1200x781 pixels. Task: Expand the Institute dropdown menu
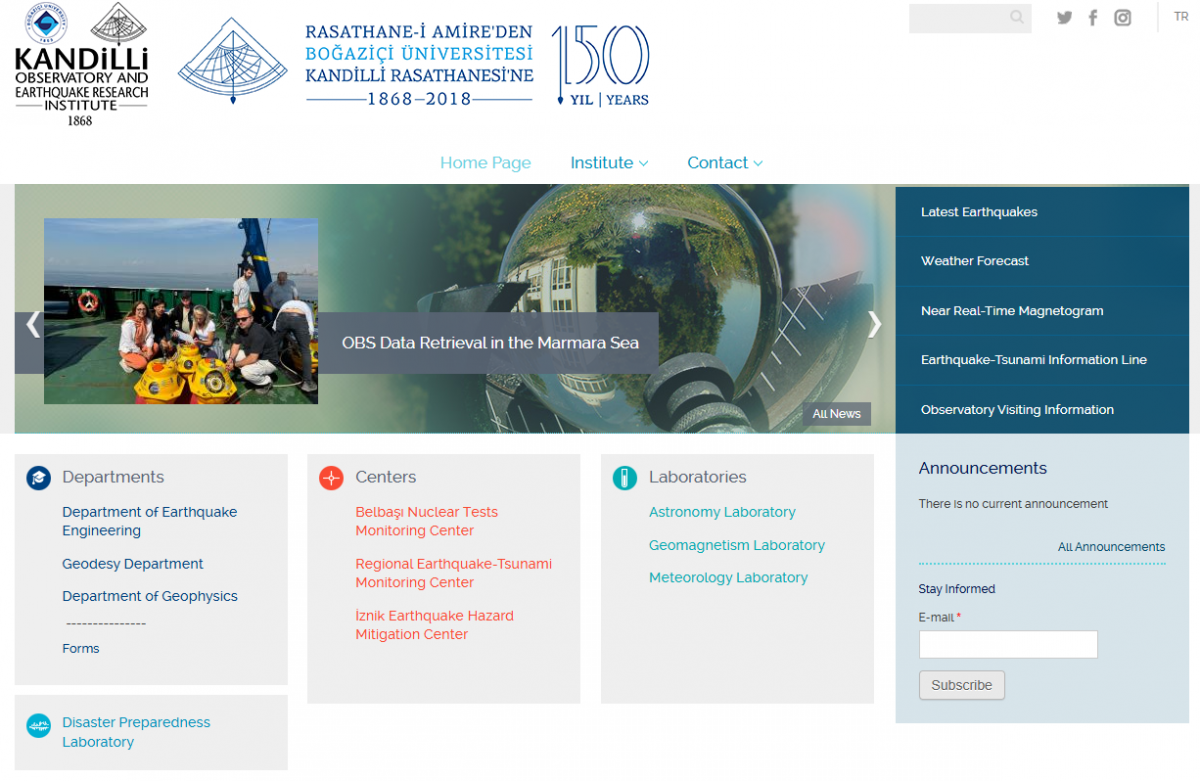(x=608, y=163)
